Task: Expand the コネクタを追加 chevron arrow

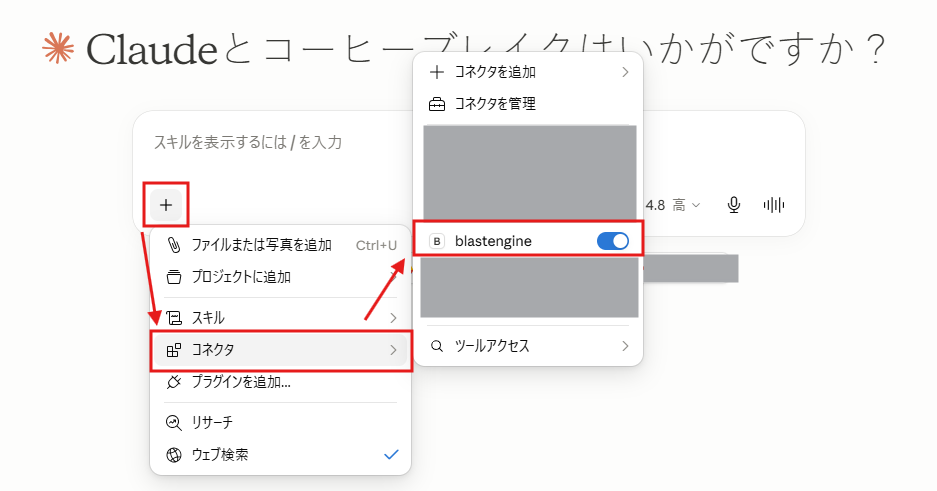Action: (x=625, y=72)
